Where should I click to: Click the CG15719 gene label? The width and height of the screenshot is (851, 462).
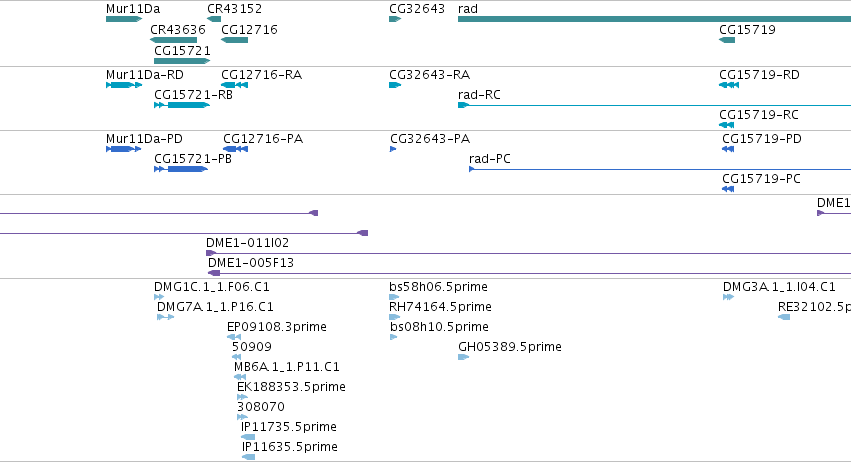[747, 29]
